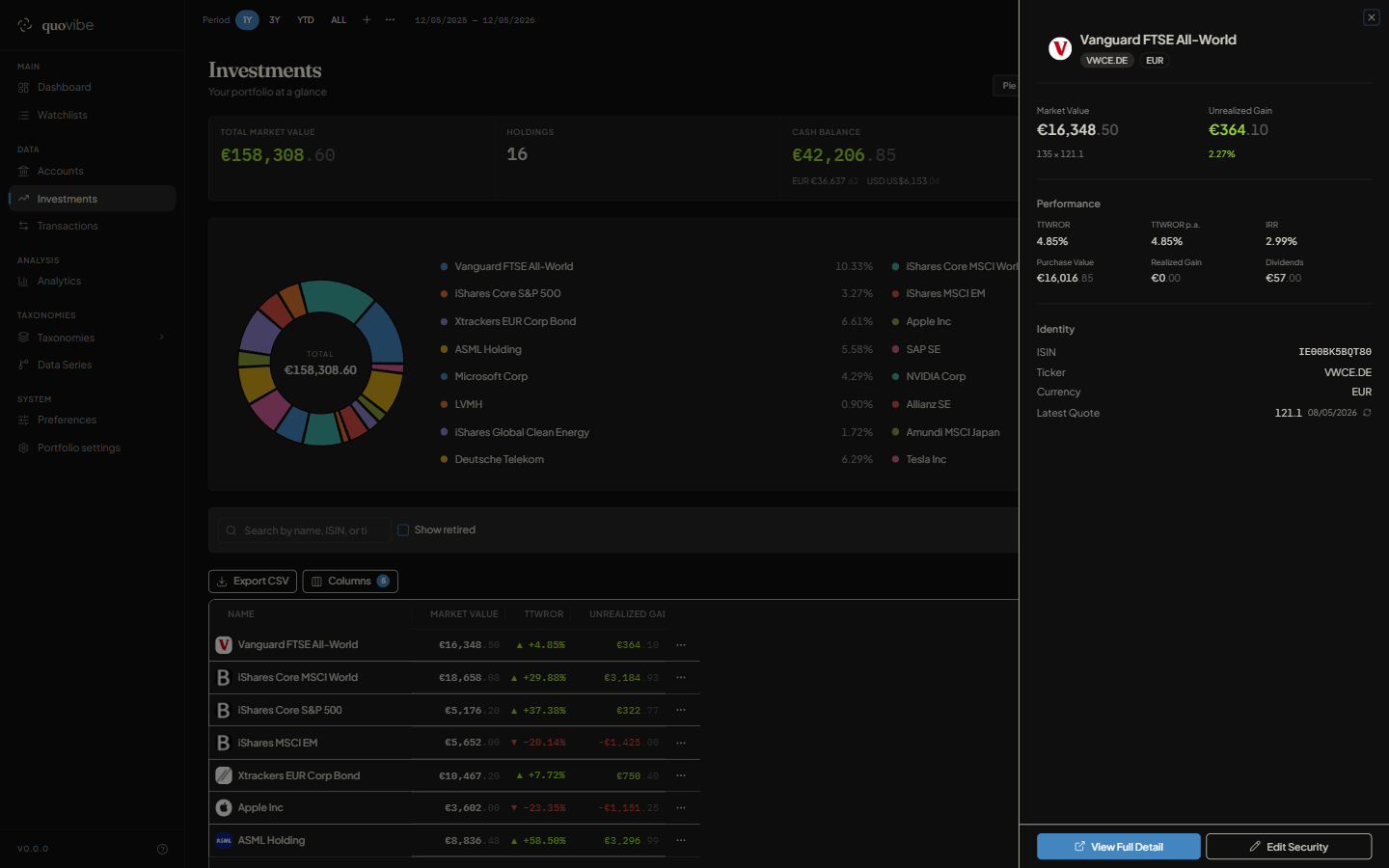1389x868 pixels.
Task: Refresh the latest quote with the refresh icon
Action: 1367,413
